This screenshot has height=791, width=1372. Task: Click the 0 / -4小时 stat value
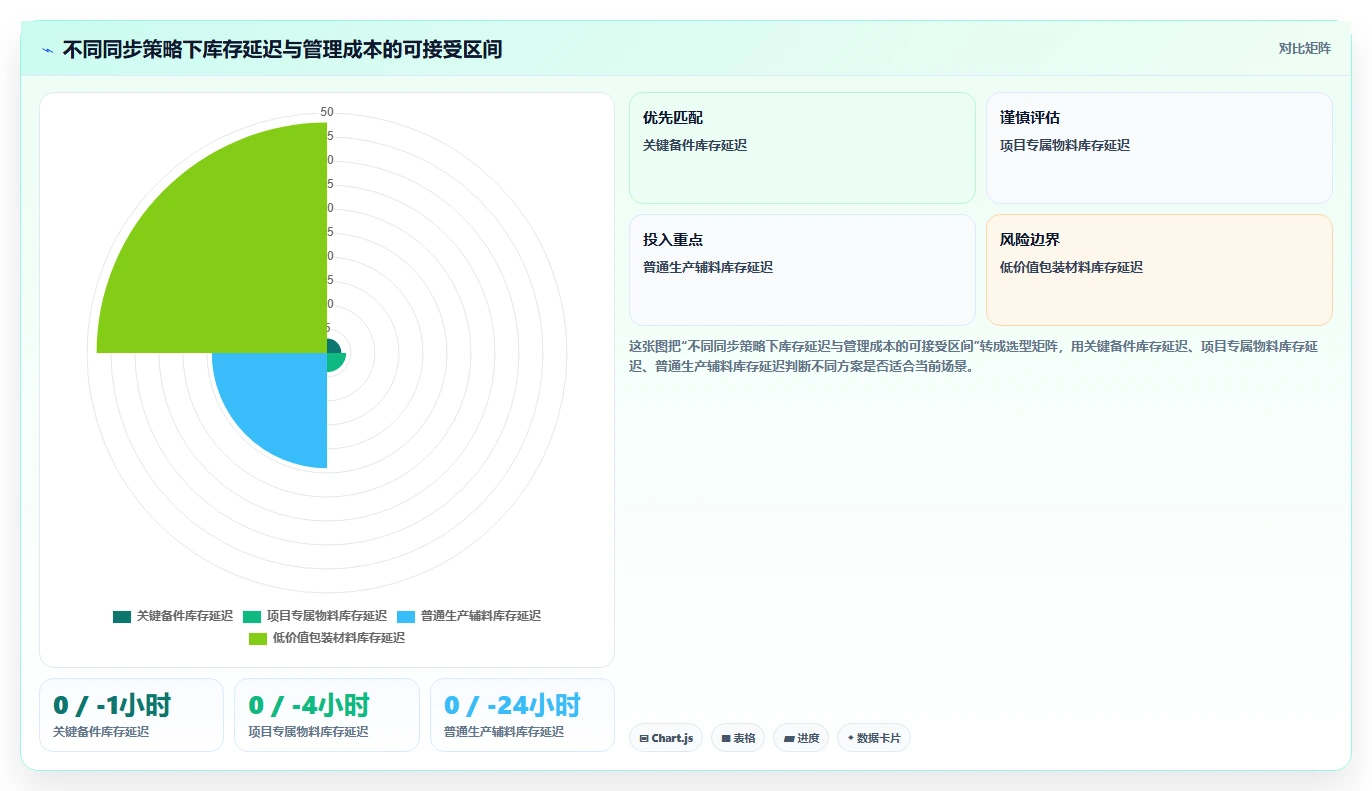pos(309,705)
